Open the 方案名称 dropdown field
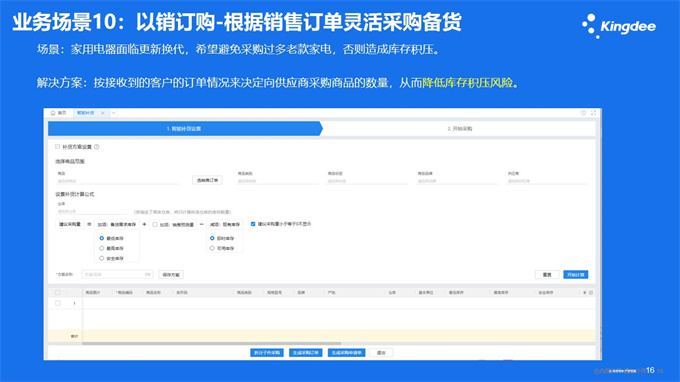The height and width of the screenshot is (382, 680). (117, 274)
